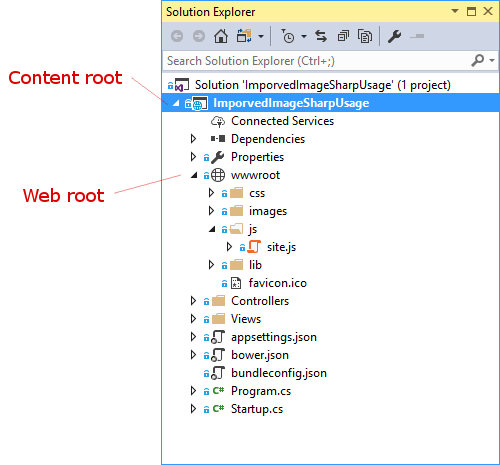Open search options dropdown arrow

coord(492,61)
